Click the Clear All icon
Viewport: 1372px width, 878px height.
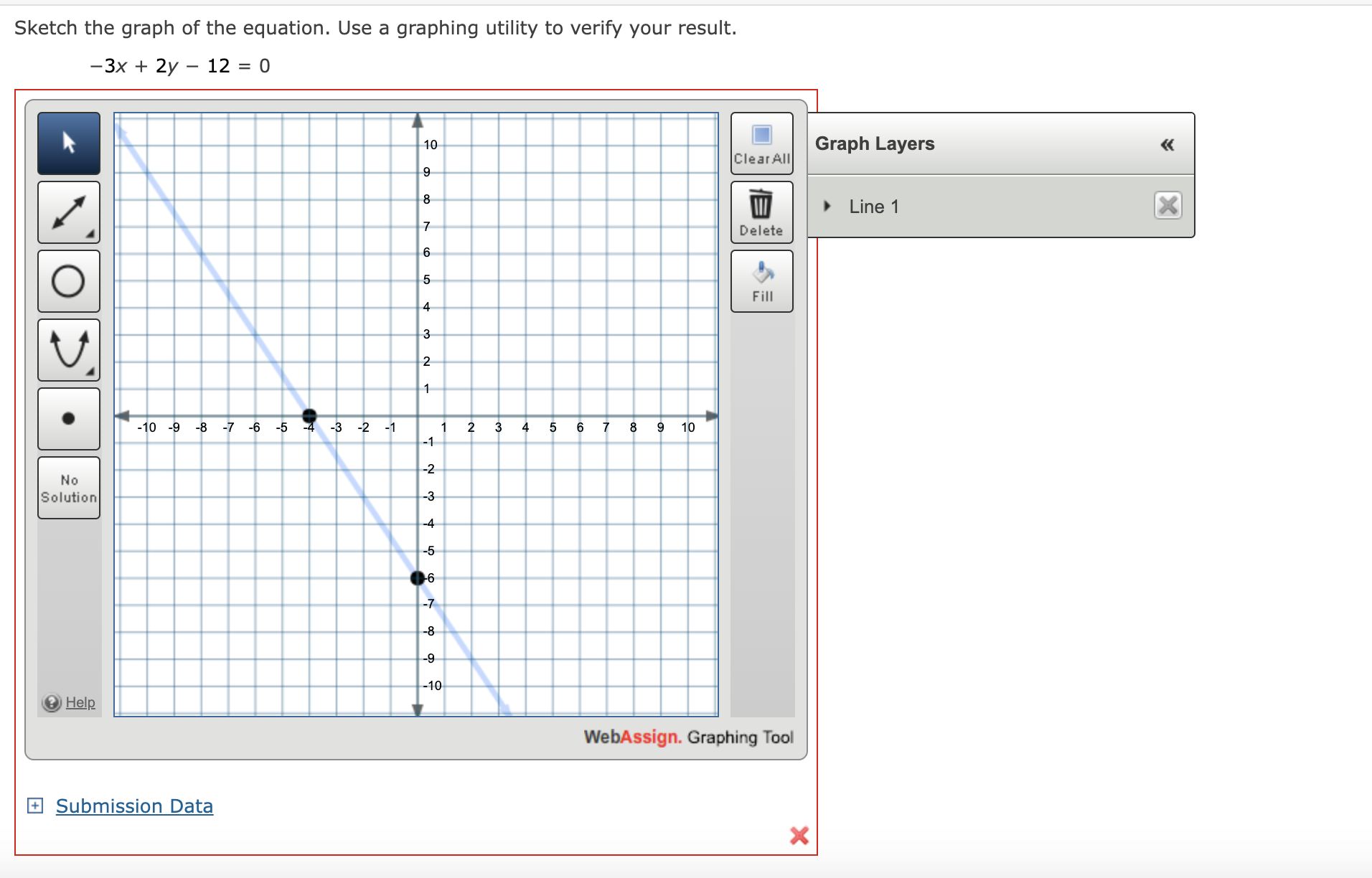(761, 143)
